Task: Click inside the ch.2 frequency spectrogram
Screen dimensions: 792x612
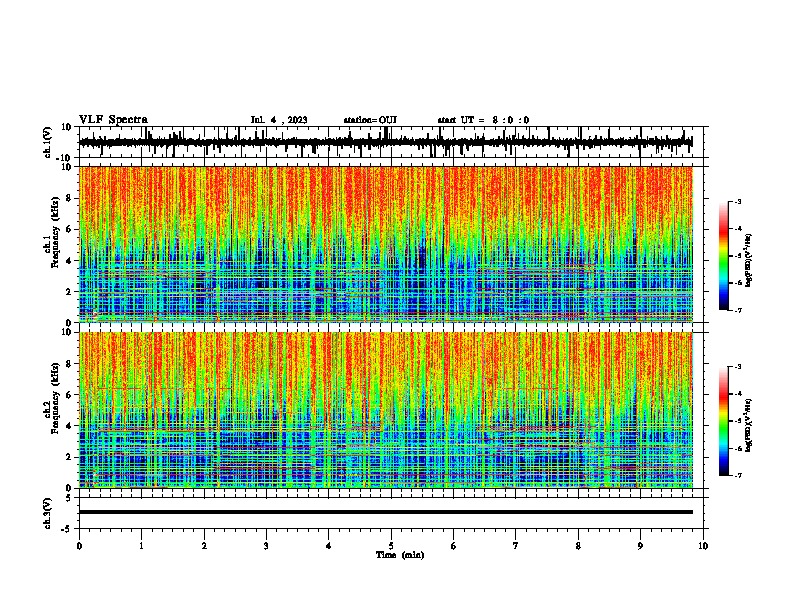Action: coord(385,410)
